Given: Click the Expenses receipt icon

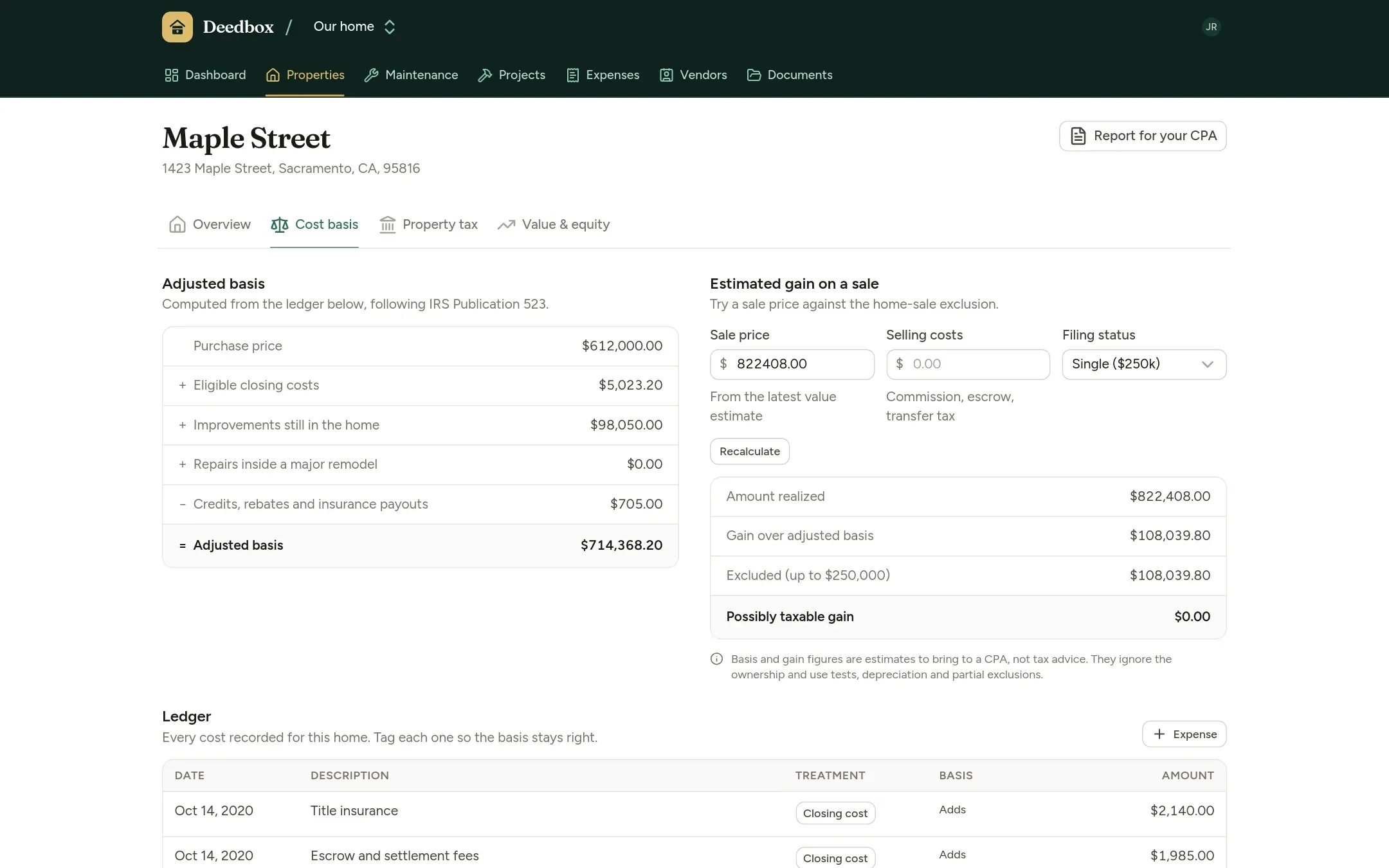Looking at the screenshot, I should pos(572,75).
